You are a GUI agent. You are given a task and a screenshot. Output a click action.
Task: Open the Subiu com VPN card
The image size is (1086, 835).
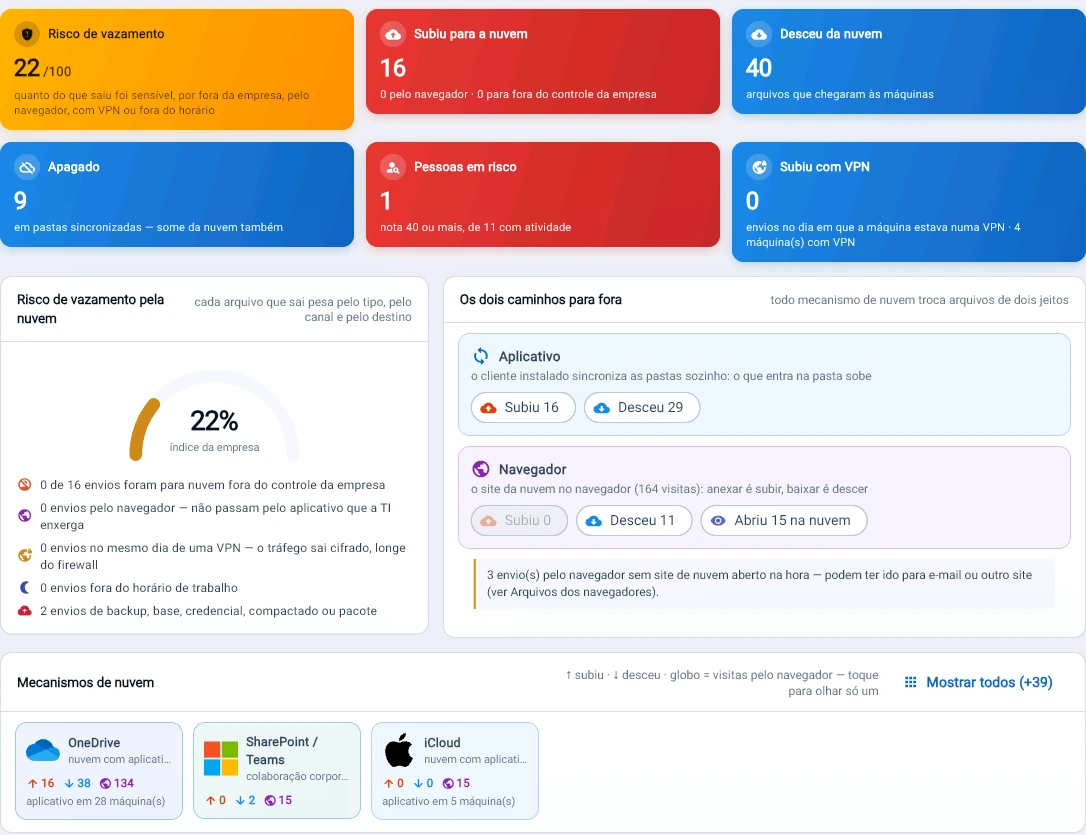(909, 202)
